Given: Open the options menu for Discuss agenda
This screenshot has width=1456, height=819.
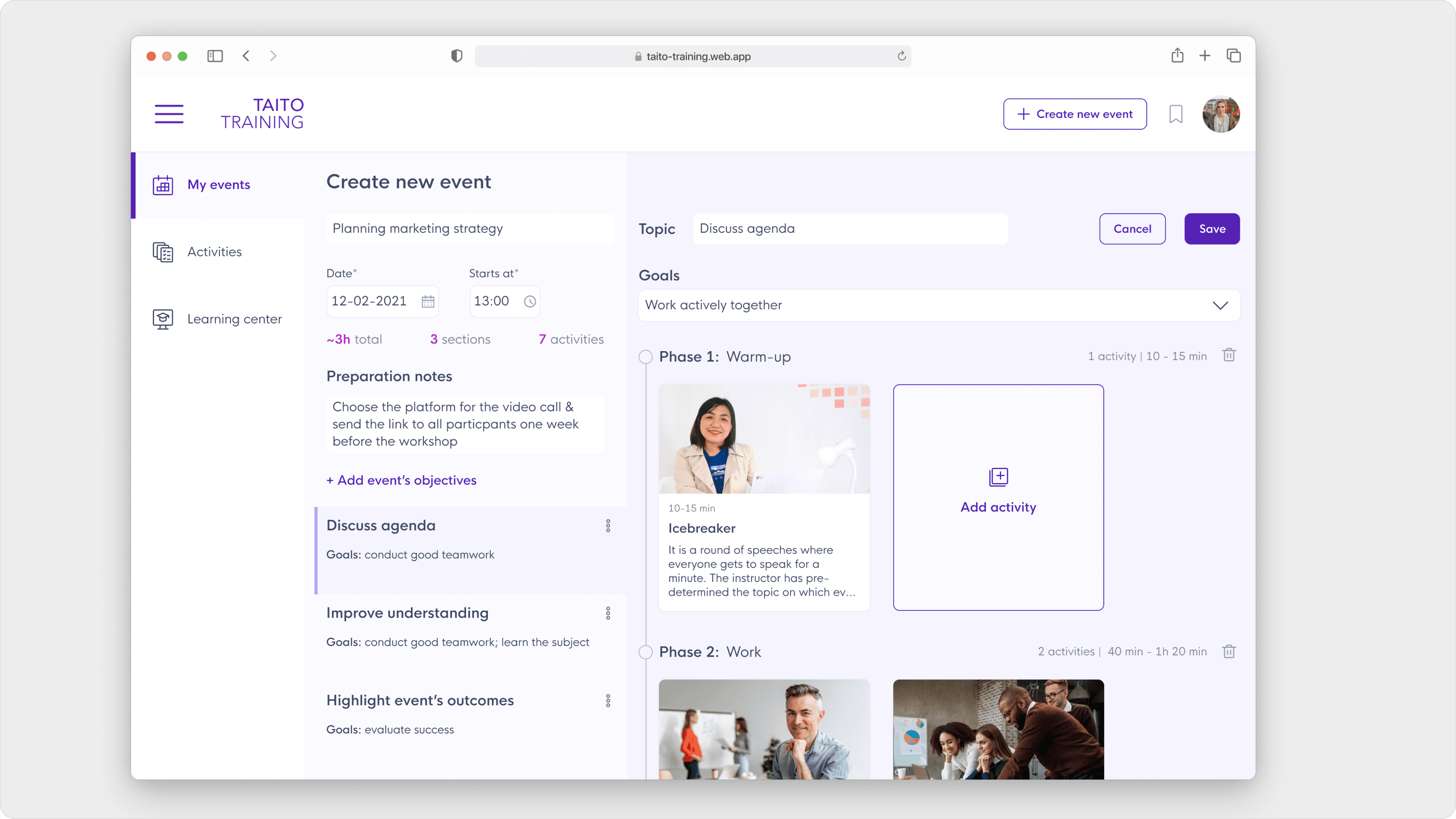Looking at the screenshot, I should pyautogui.click(x=608, y=526).
